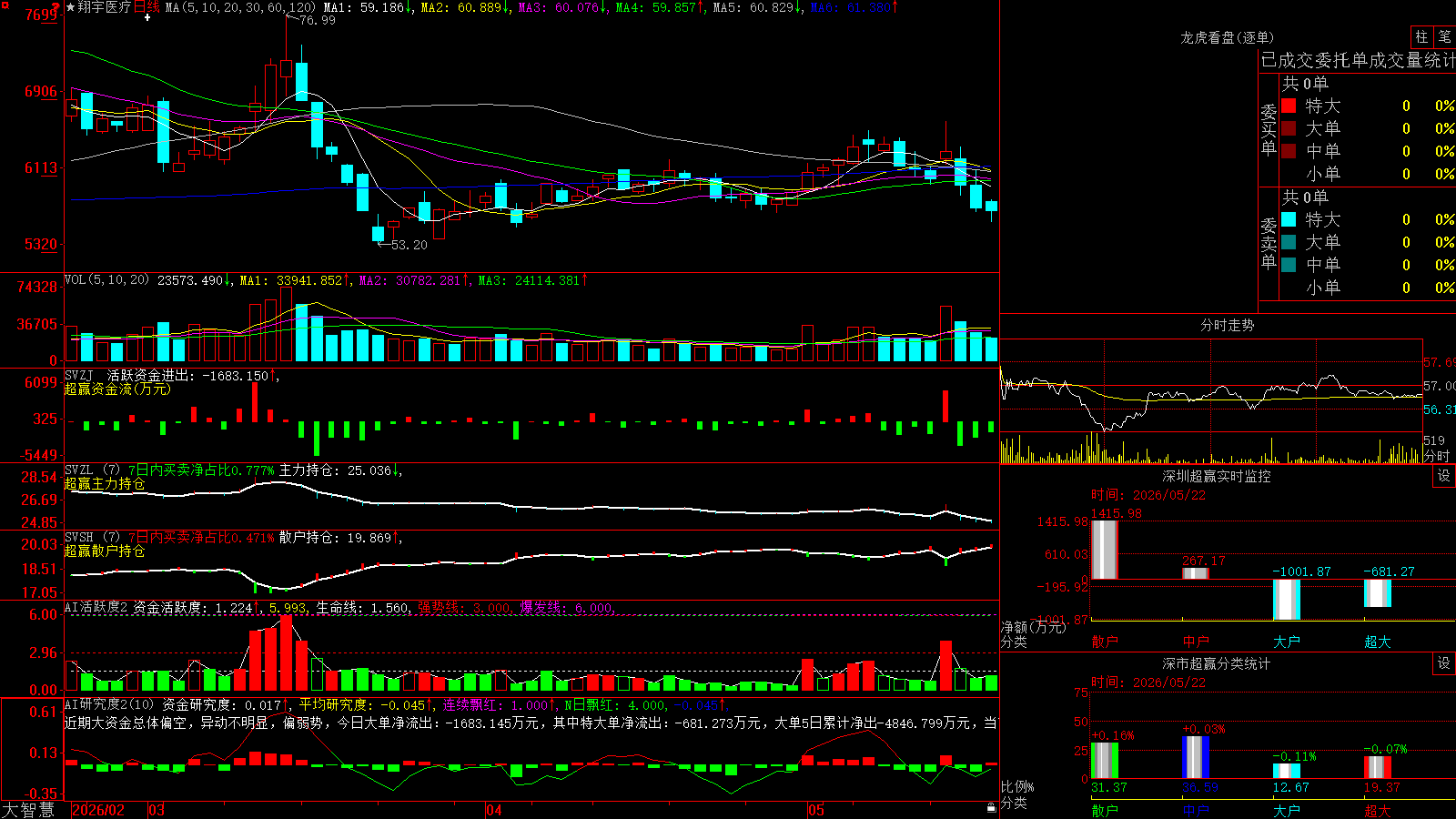Click the 中户 bar valued 267.17
Image resolution: width=1456 pixels, height=819 pixels.
tap(1196, 573)
